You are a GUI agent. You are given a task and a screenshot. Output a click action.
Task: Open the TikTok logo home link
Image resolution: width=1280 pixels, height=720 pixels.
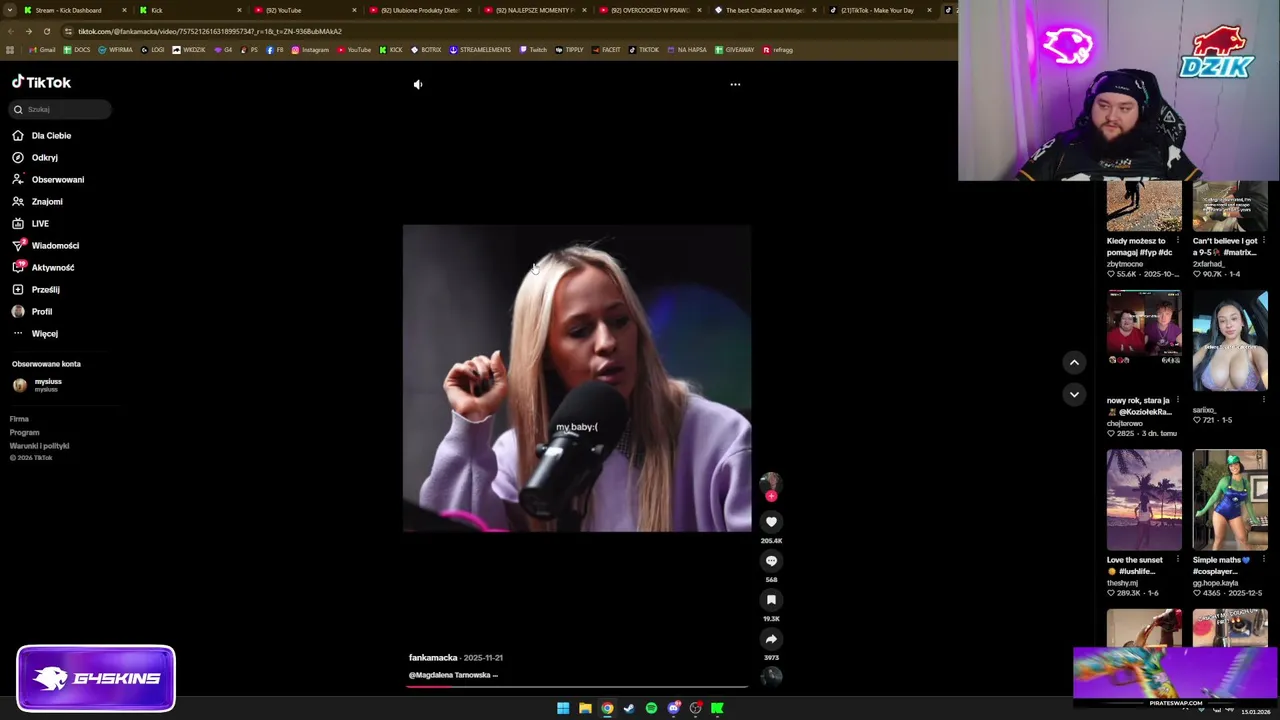click(x=41, y=82)
